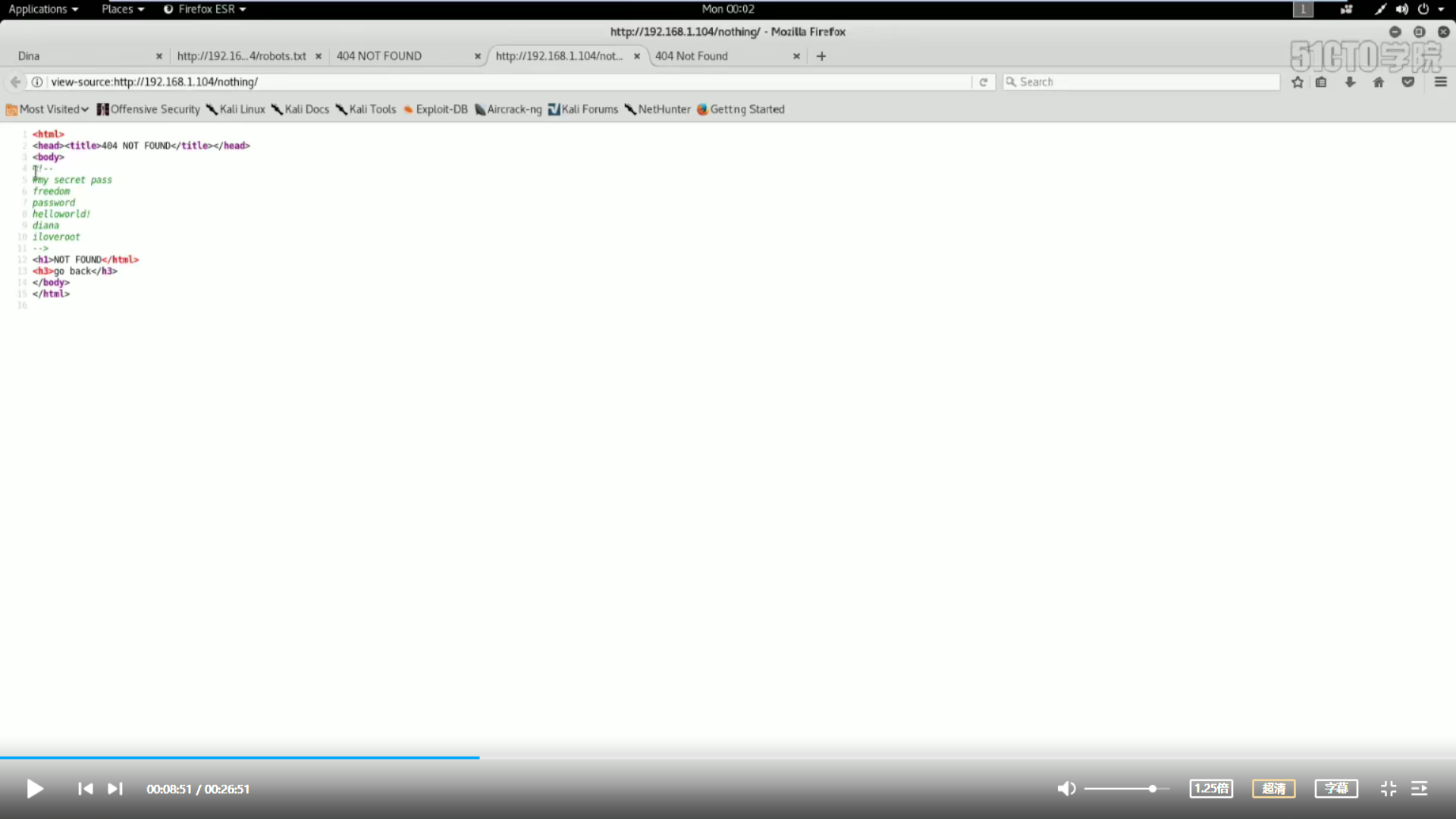Image resolution: width=1456 pixels, height=819 pixels.
Task: Open system volume icon in top bar
Action: [1402, 9]
